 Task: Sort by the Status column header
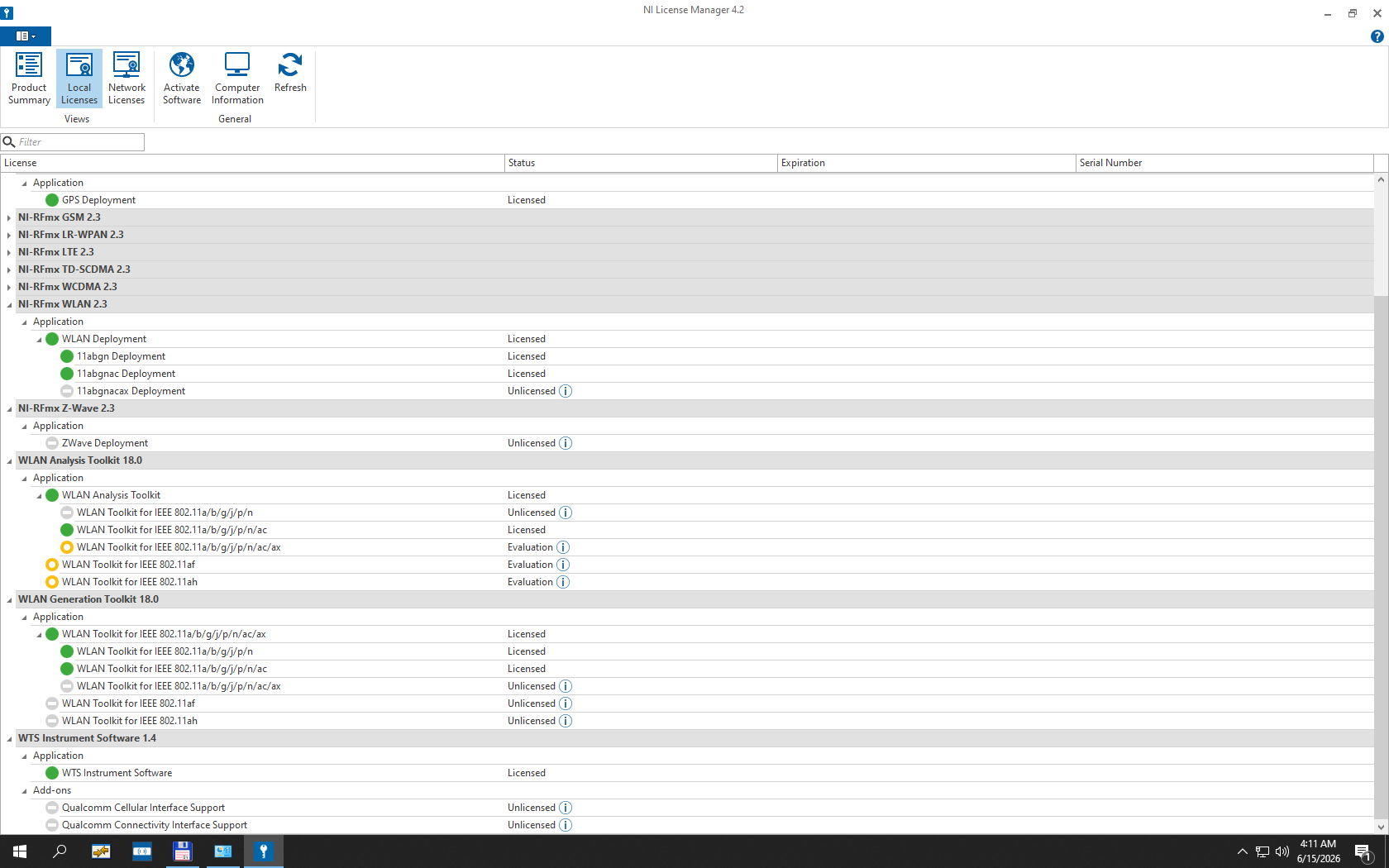641,163
